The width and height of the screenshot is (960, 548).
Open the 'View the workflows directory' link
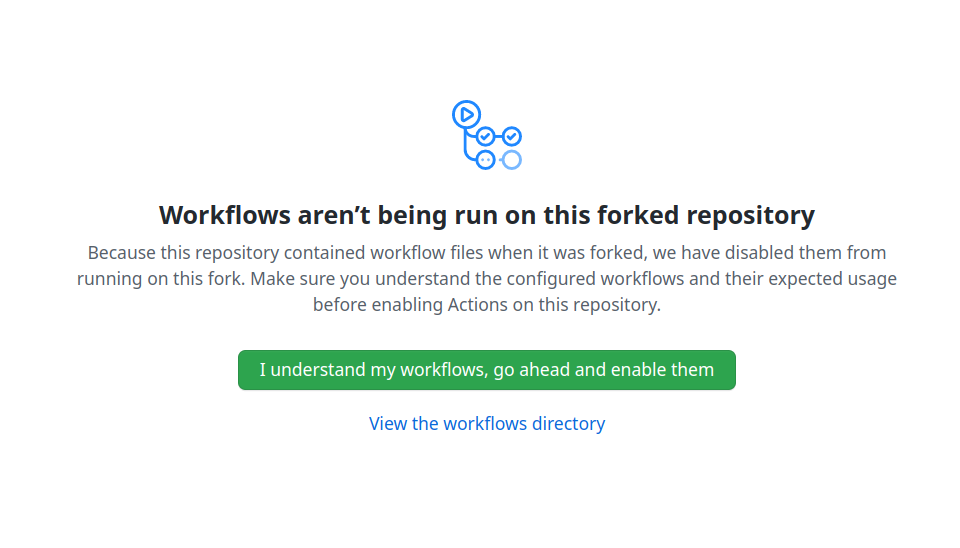(486, 424)
